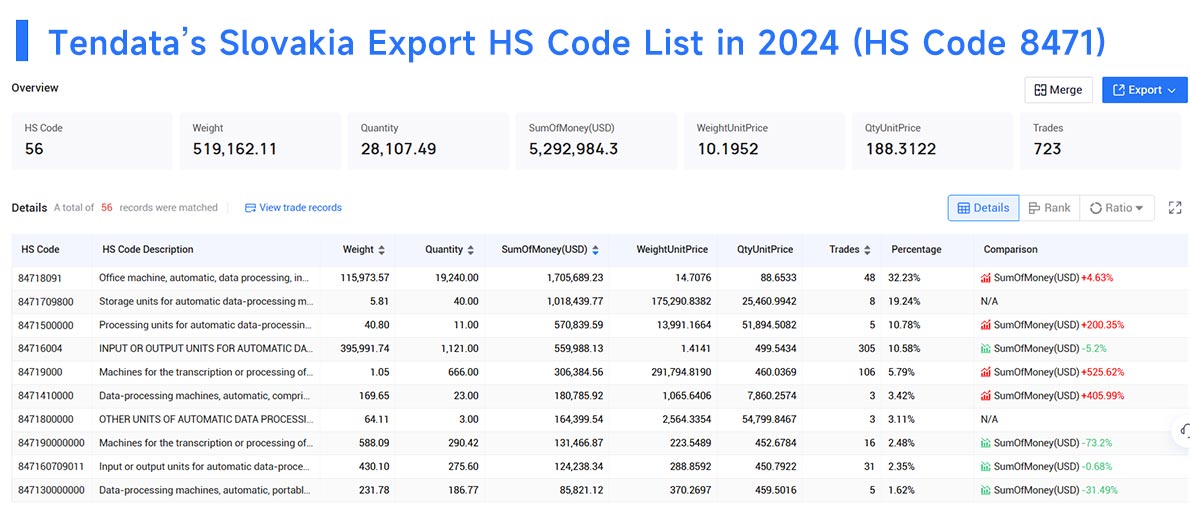Click comparison value +525.62%
Viewport: 1190px width, 508px height.
1103,372
